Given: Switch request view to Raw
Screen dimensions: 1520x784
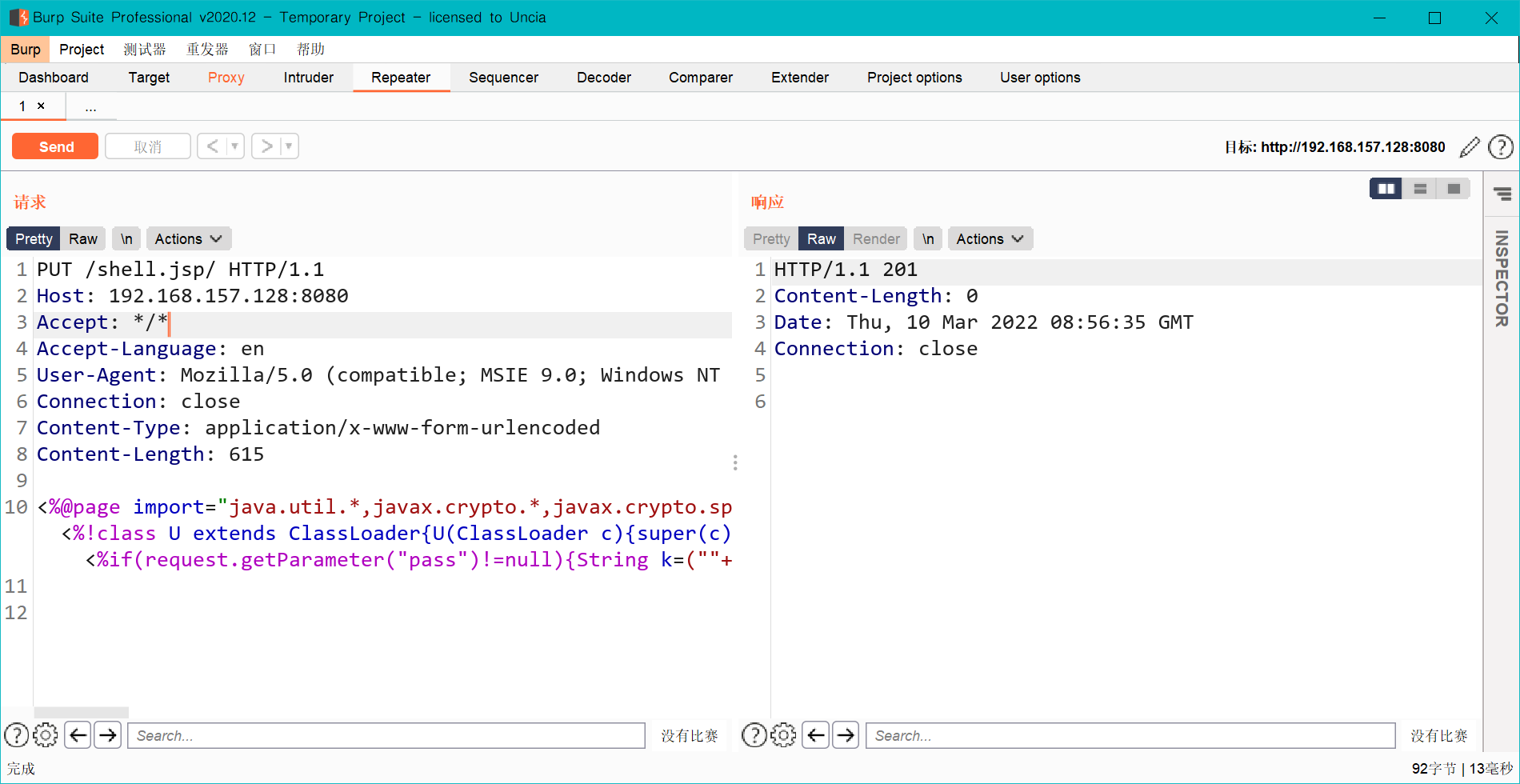Looking at the screenshot, I should click(83, 239).
